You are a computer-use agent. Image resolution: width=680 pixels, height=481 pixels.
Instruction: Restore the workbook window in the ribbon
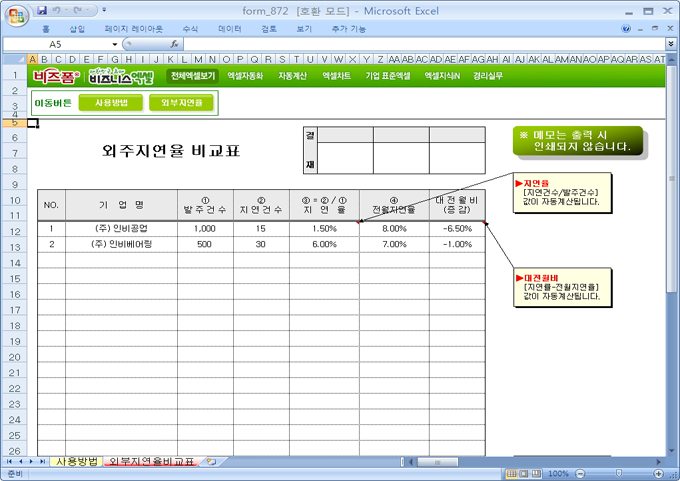655,29
